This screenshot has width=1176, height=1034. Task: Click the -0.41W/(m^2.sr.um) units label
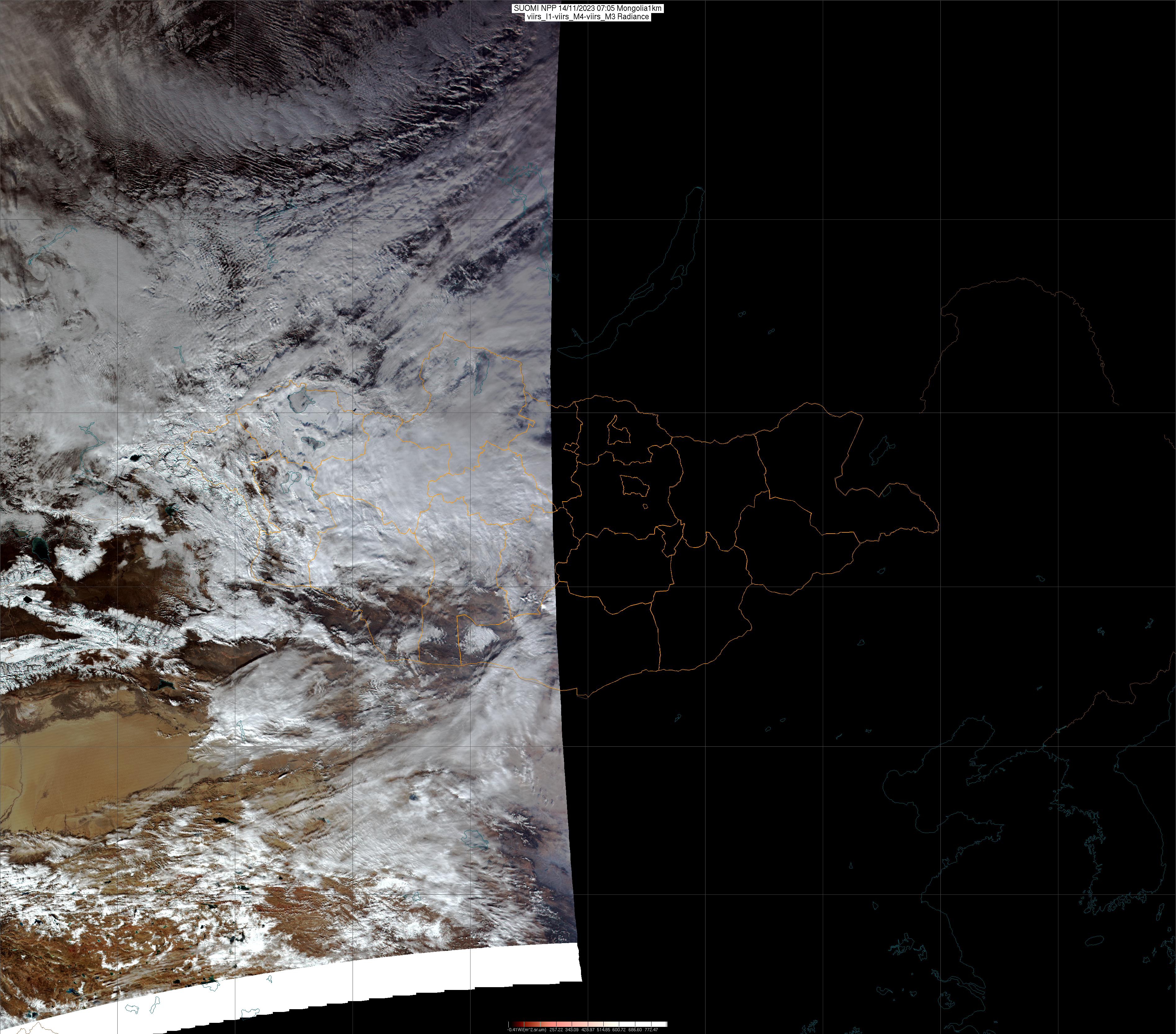(526, 1029)
